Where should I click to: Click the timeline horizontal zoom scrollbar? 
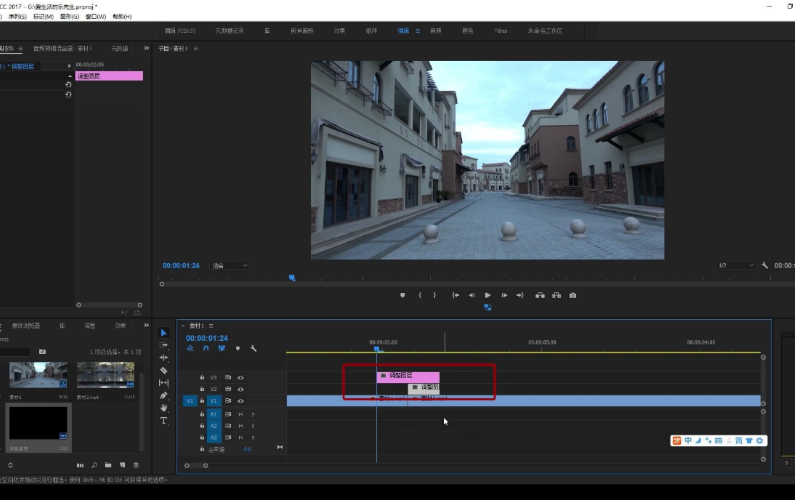pos(197,465)
